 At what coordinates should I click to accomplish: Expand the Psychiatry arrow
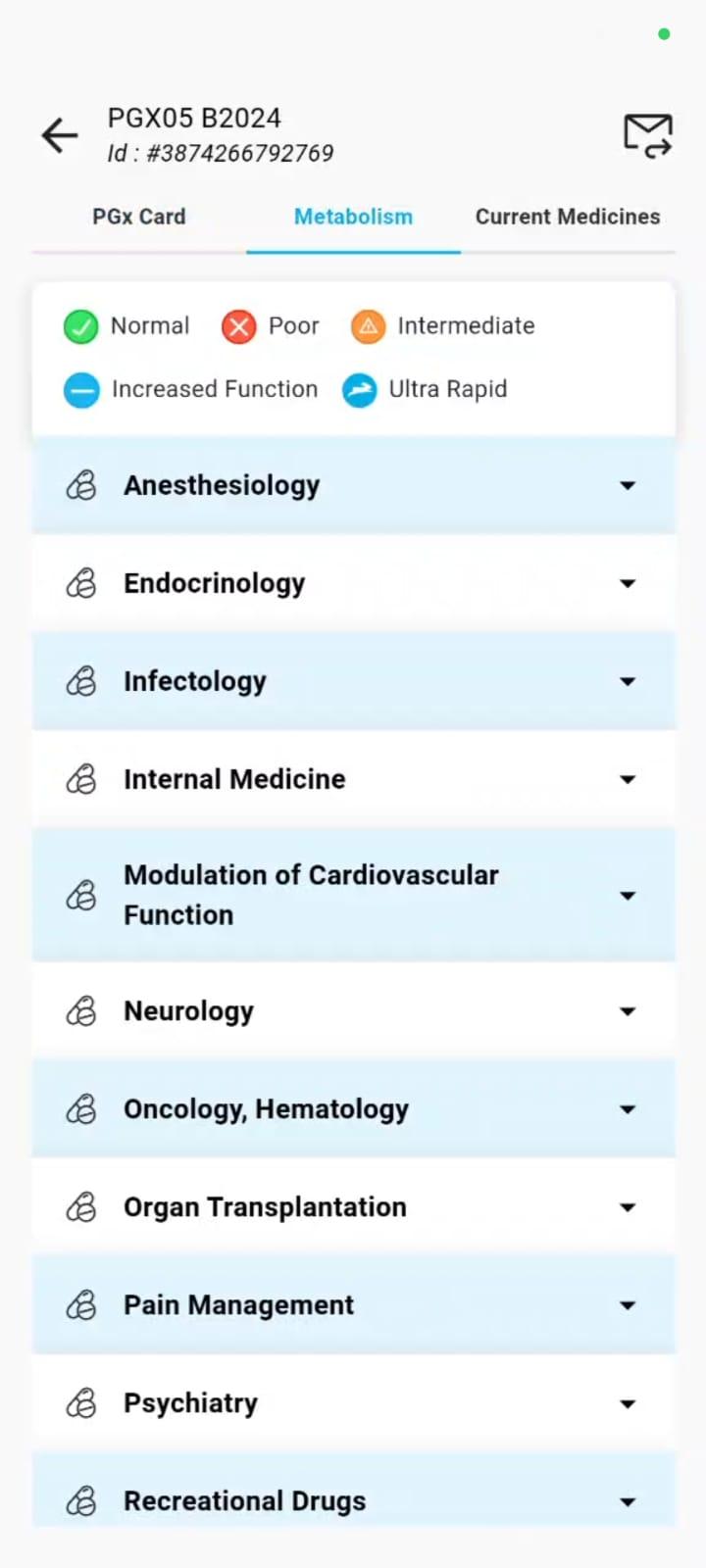coord(628,1403)
